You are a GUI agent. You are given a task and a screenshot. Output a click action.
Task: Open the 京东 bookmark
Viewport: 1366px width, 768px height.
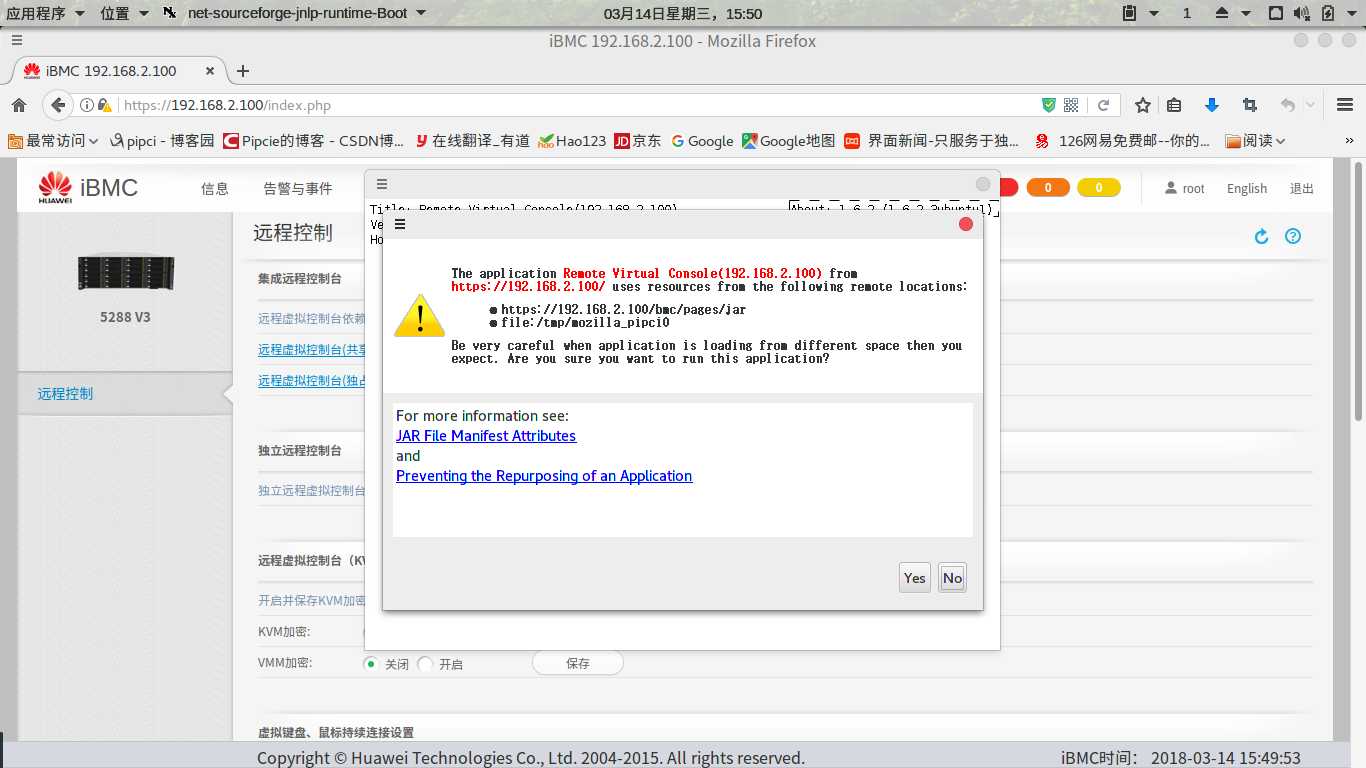coord(638,141)
